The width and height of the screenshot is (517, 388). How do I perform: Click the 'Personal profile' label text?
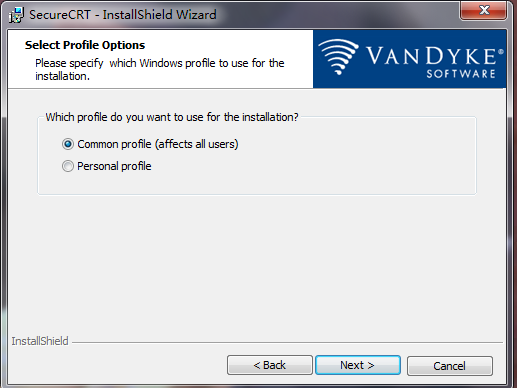[114, 166]
